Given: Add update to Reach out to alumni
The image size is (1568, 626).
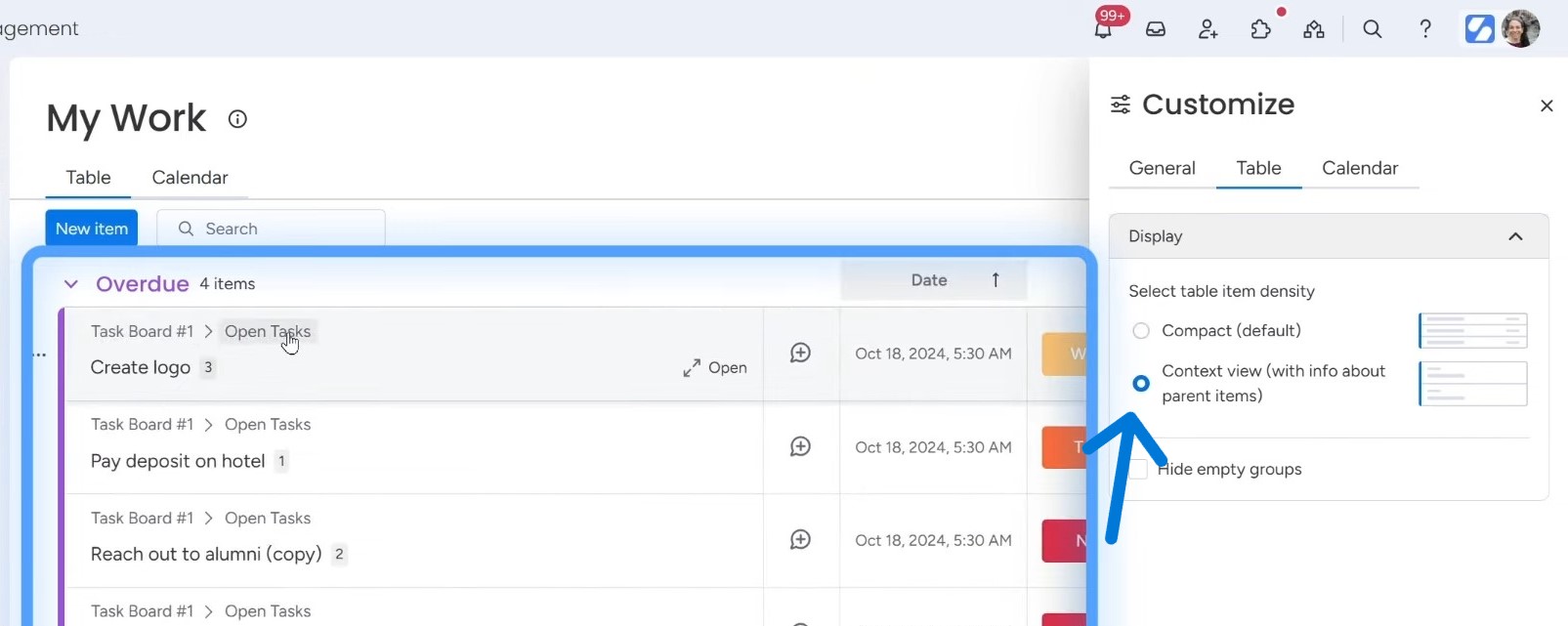Looking at the screenshot, I should pyautogui.click(x=800, y=539).
